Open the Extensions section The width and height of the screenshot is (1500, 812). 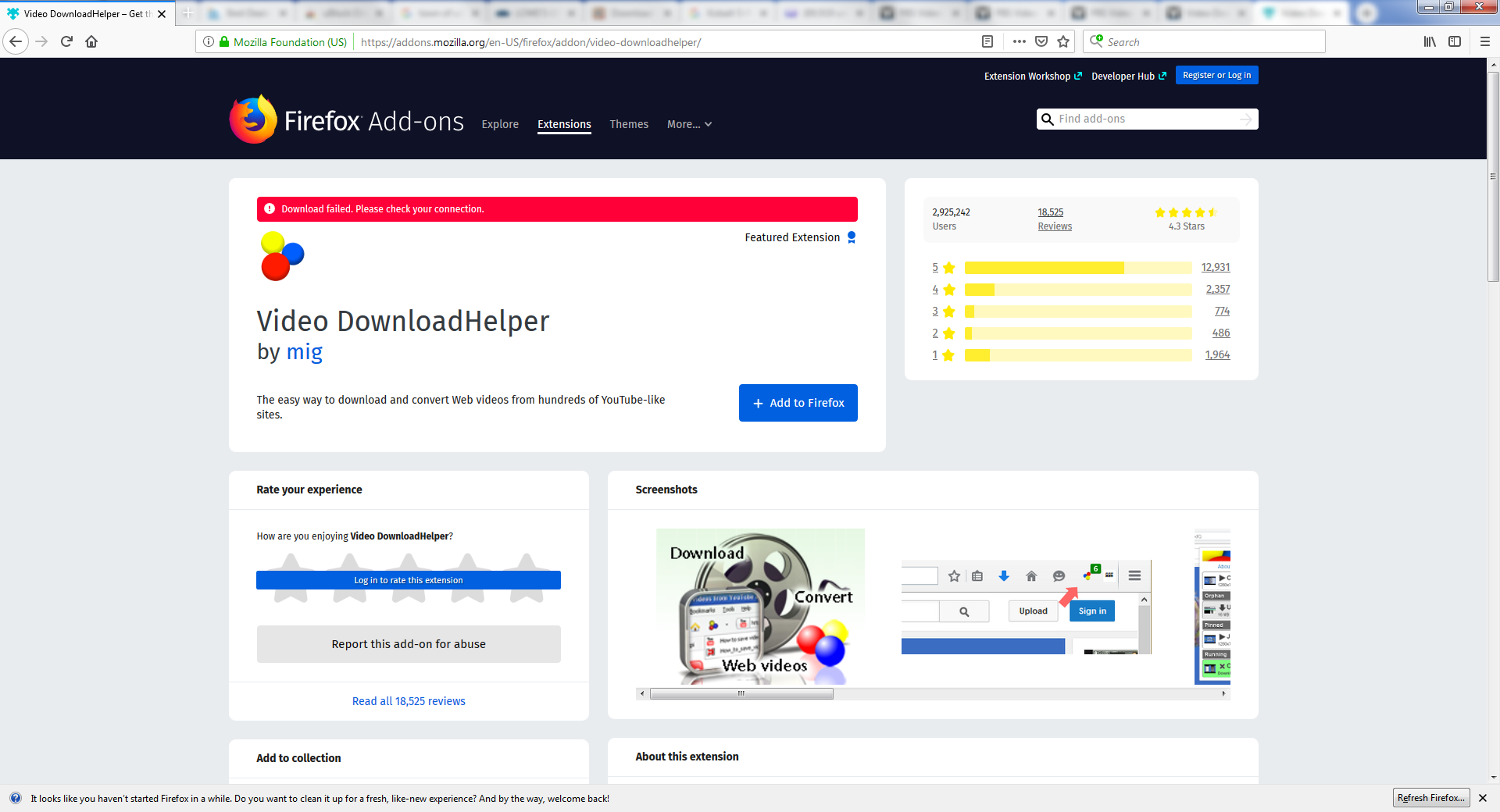(x=564, y=124)
